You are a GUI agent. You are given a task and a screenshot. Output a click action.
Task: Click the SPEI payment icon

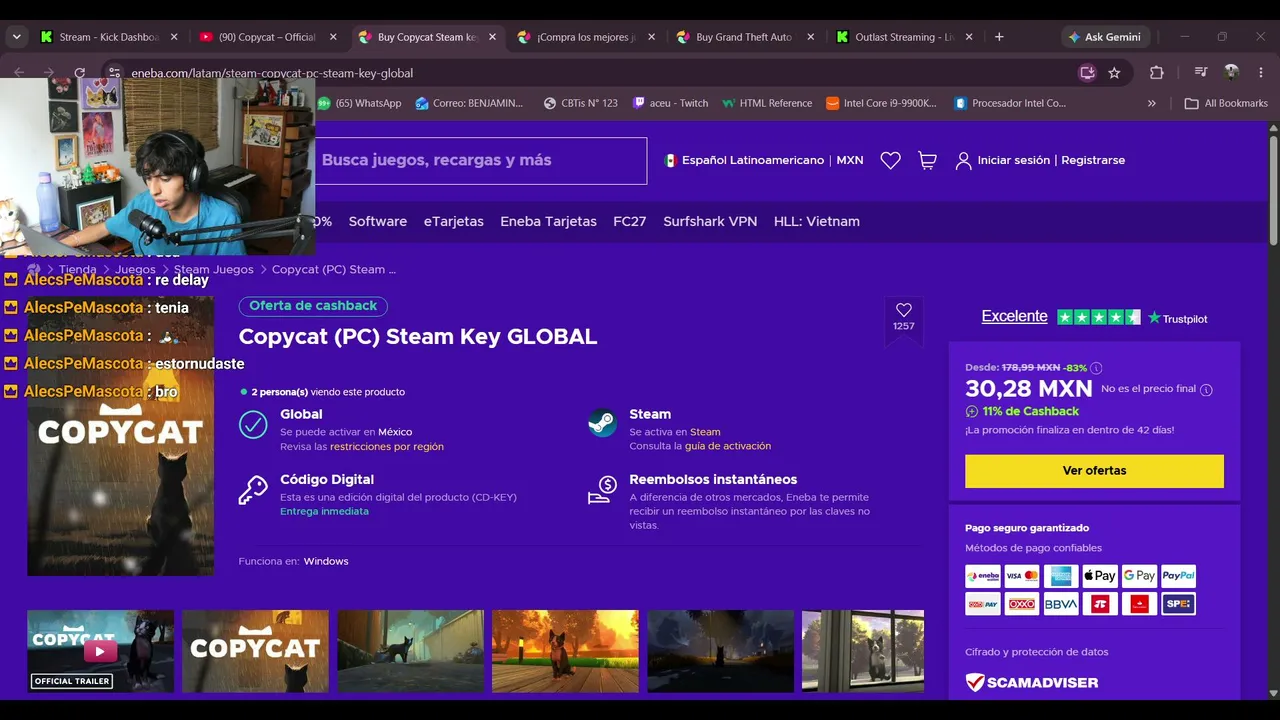(x=1178, y=604)
